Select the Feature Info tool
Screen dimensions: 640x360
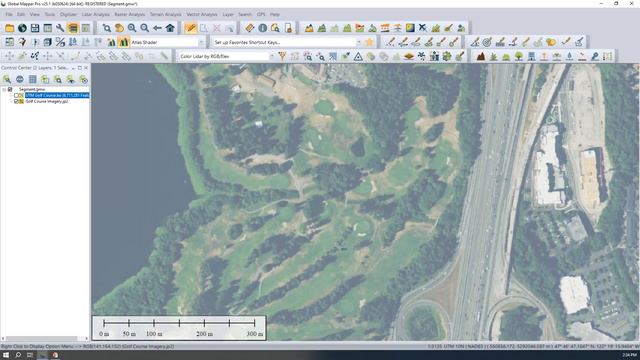(x=262, y=28)
